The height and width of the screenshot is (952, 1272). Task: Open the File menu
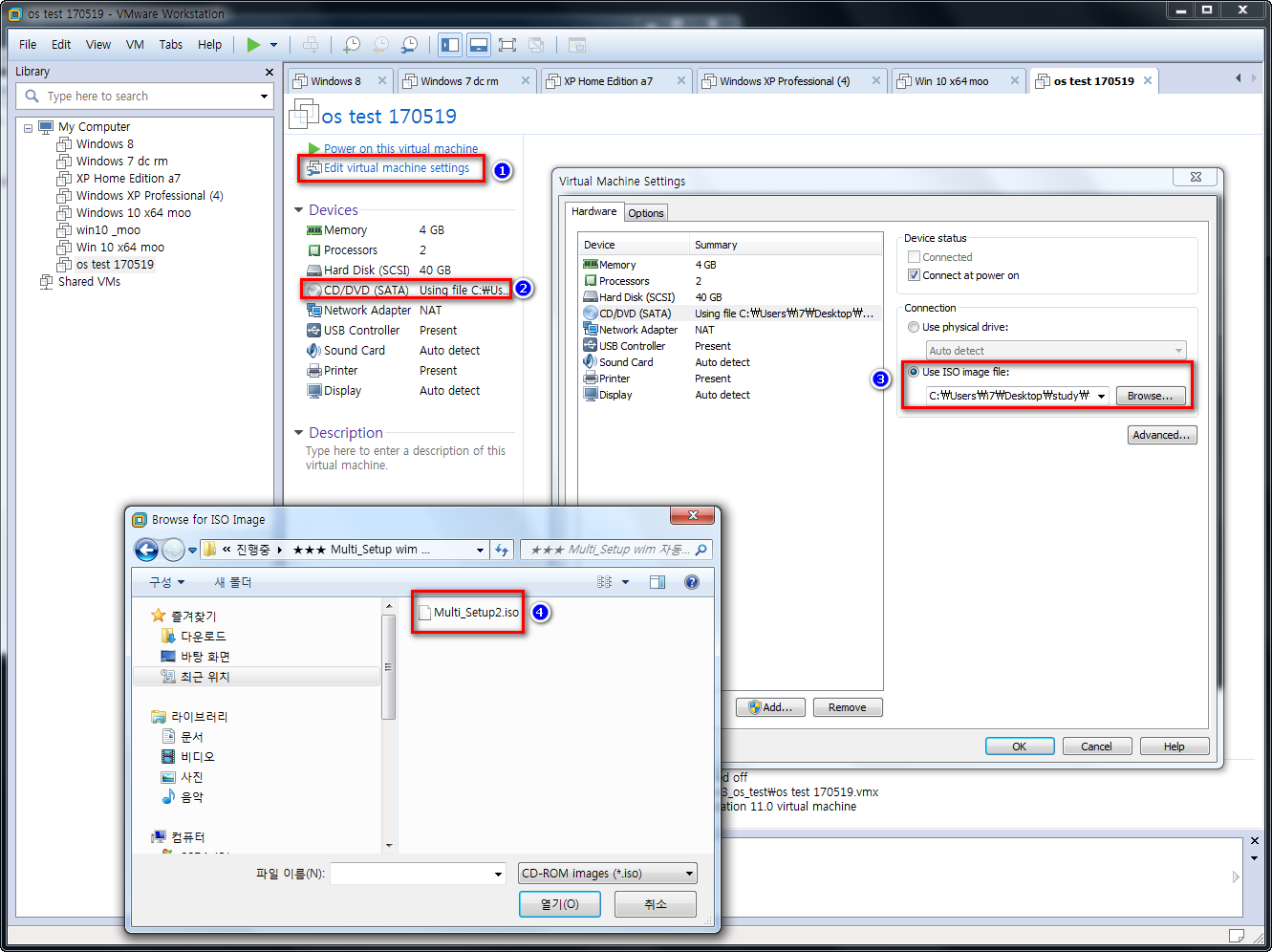[28, 45]
